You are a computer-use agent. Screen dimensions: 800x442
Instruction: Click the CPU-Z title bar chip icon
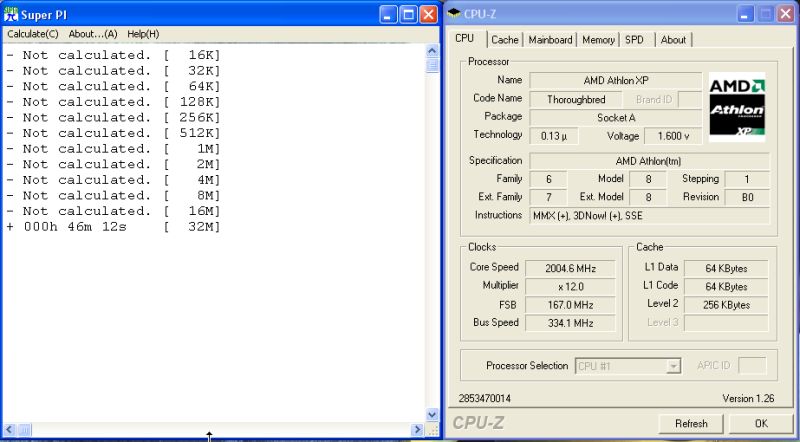click(453, 14)
